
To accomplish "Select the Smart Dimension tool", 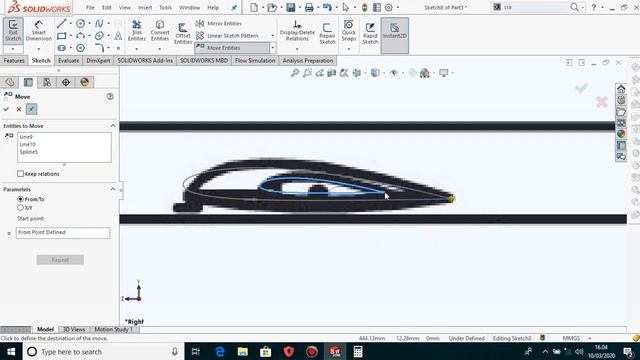I will (x=38, y=31).
